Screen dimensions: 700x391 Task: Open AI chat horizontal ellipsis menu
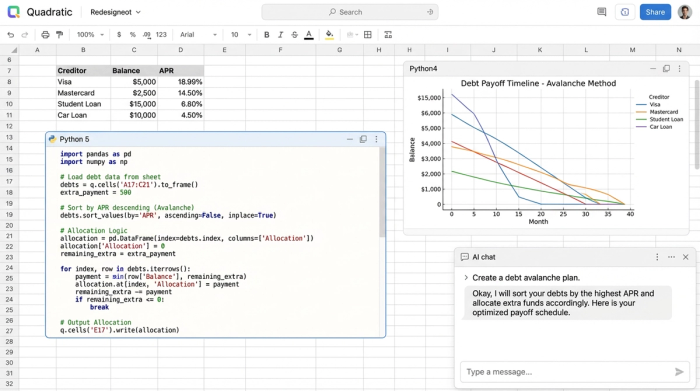coord(671,257)
